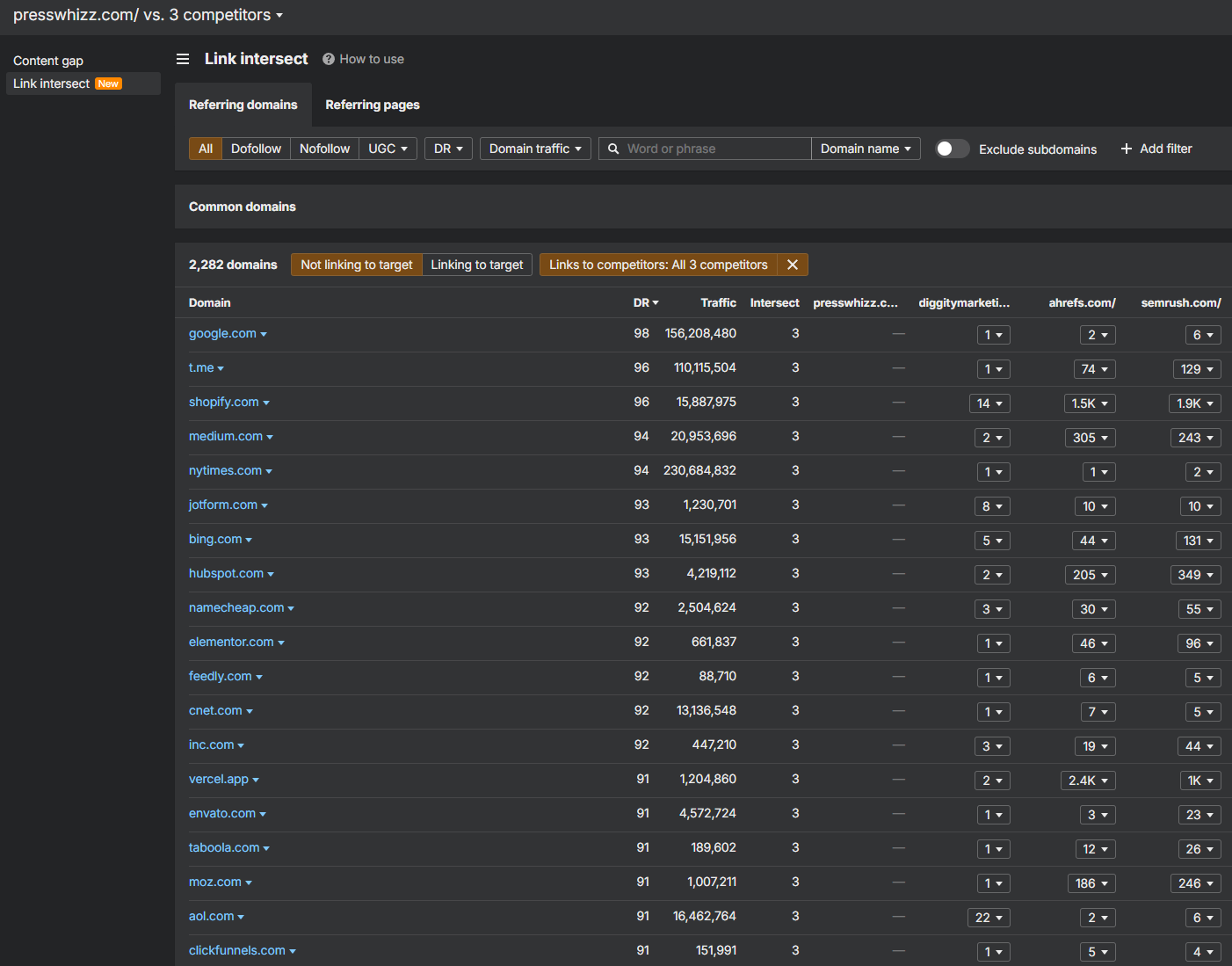Open the elementor.com domain link

[231, 642]
